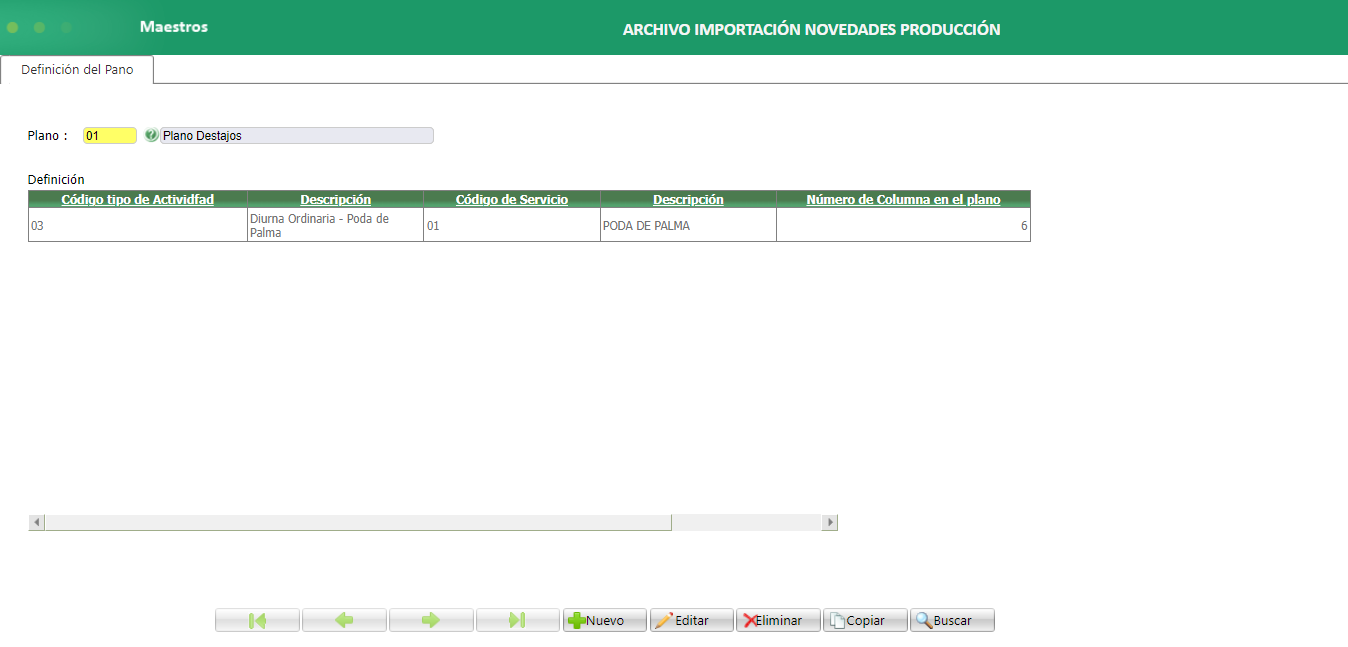The image size is (1348, 647).
Task: Click the Buscar button
Action: 953,620
